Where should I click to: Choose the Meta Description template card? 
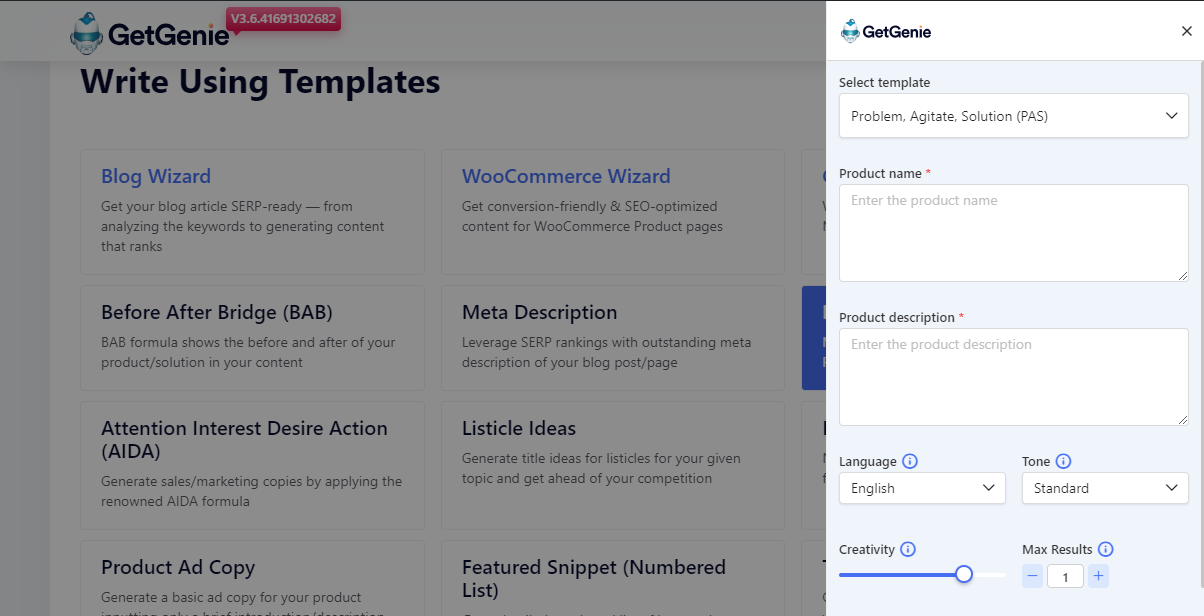pos(613,338)
